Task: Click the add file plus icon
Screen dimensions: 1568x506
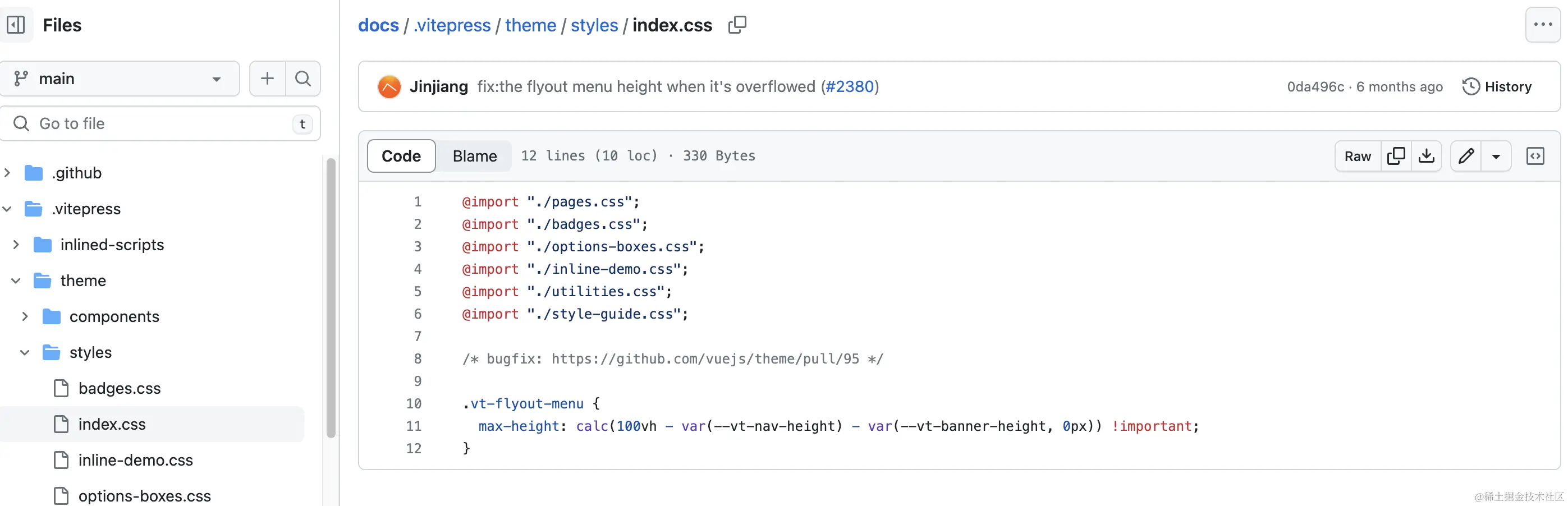Action: pos(267,79)
